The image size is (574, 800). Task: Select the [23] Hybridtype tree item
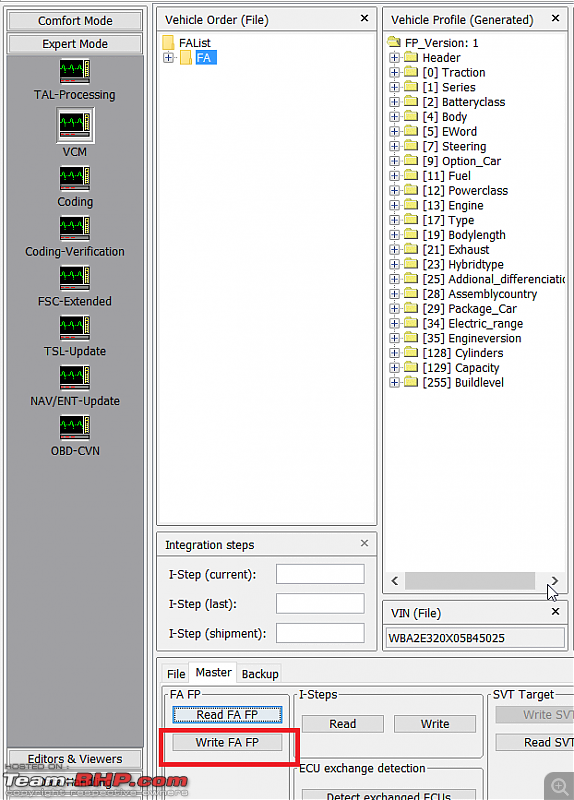coord(463,265)
